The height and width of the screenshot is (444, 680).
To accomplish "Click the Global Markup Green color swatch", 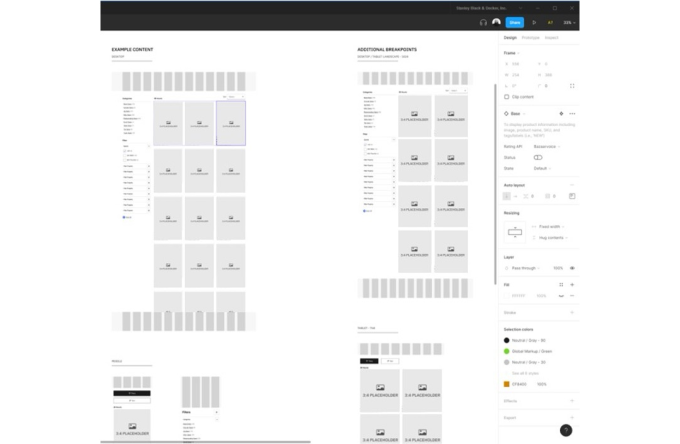I will [x=506, y=351].
